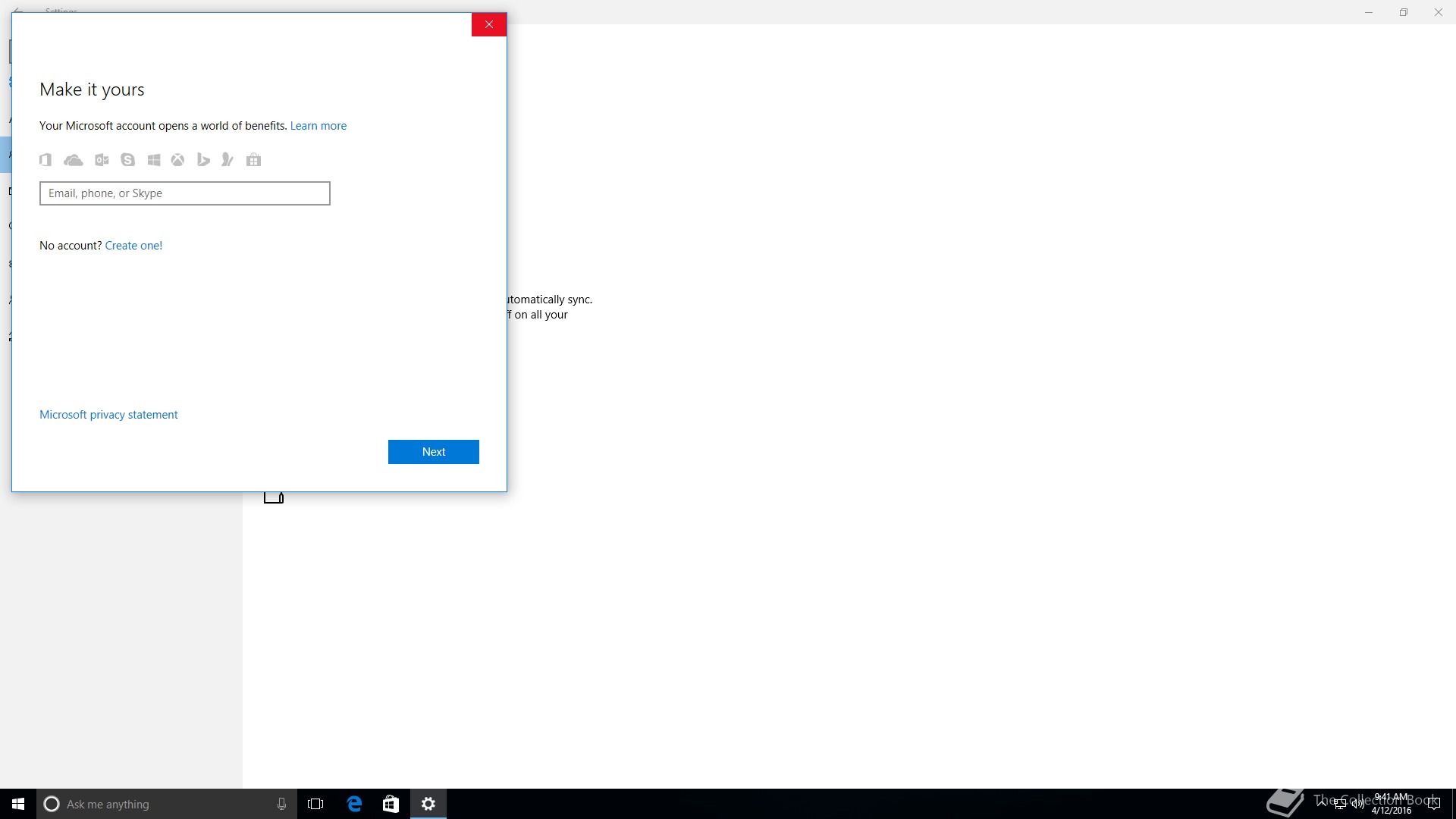Viewport: 1456px width, 819px height.
Task: Click the Next button
Action: coord(434,452)
